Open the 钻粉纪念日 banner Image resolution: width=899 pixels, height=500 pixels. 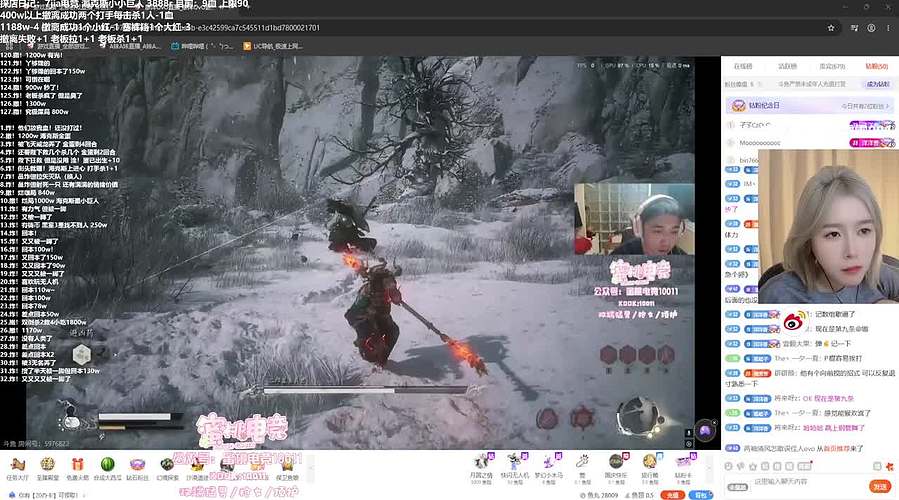click(x=809, y=106)
